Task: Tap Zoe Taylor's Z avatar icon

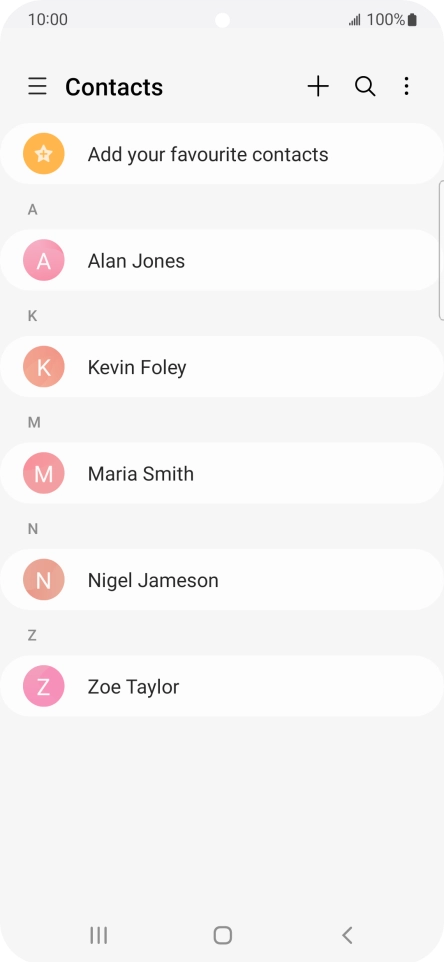Action: click(44, 686)
